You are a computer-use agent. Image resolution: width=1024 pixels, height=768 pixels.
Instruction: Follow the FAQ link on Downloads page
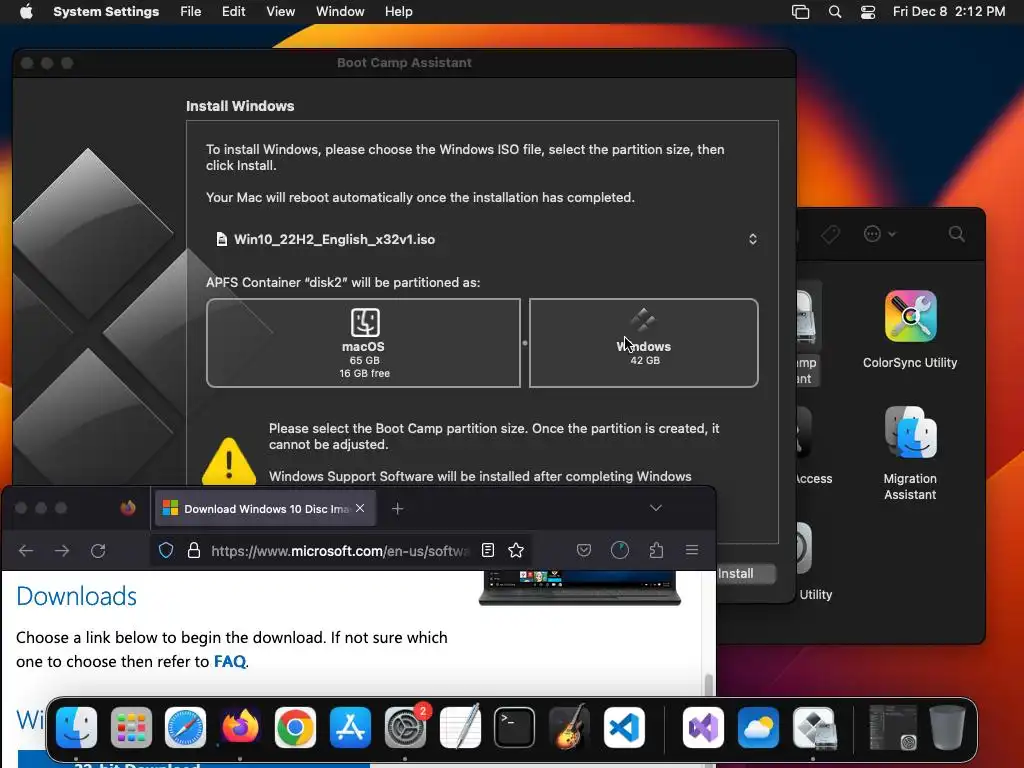coord(230,662)
